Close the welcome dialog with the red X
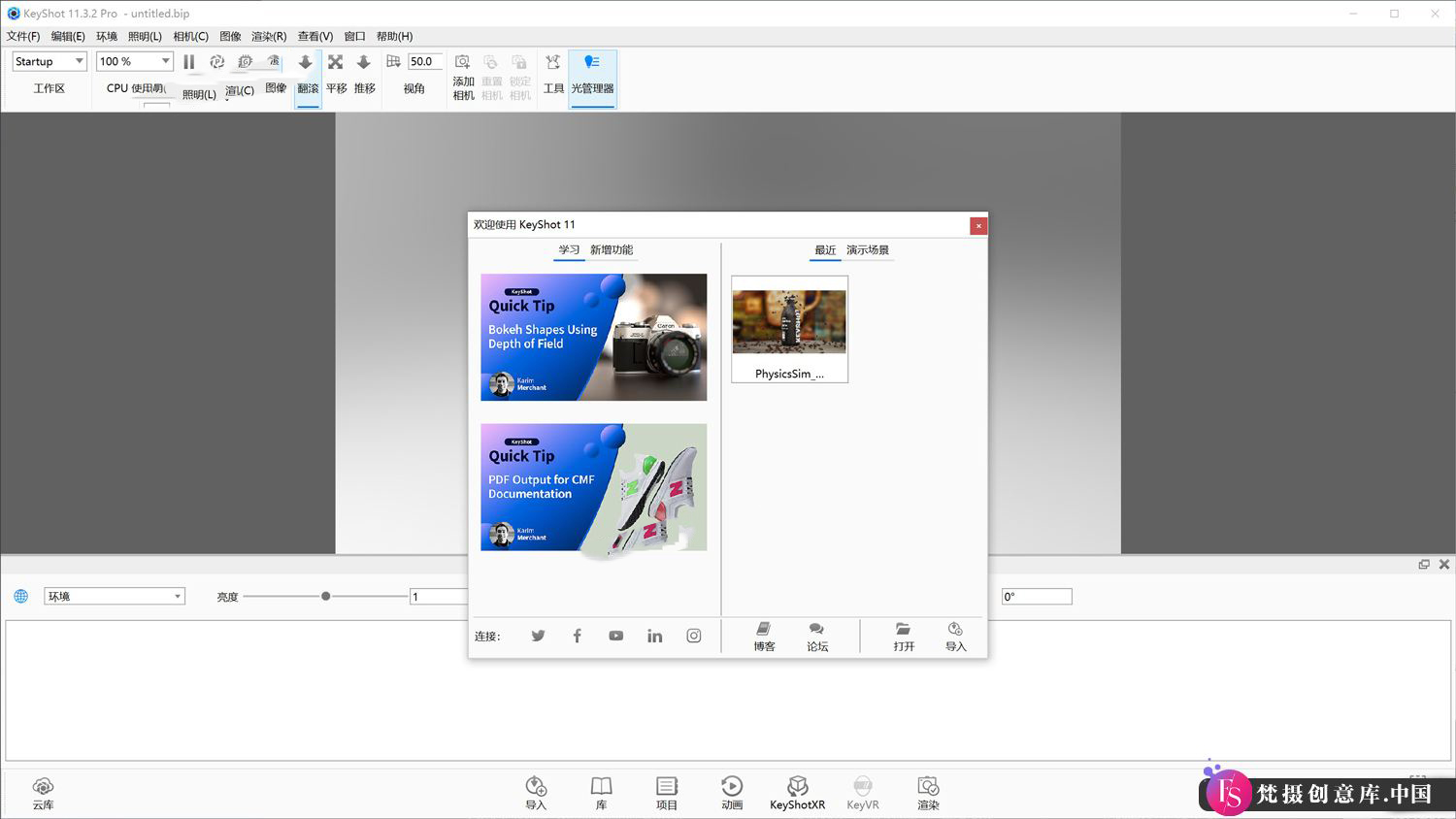 click(978, 225)
